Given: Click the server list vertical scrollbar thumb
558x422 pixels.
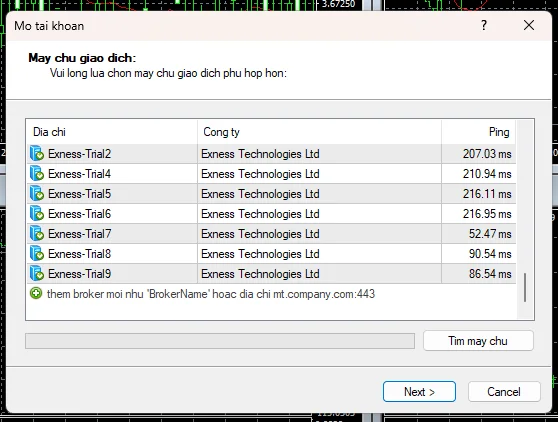Looking at the screenshot, I should click(525, 288).
